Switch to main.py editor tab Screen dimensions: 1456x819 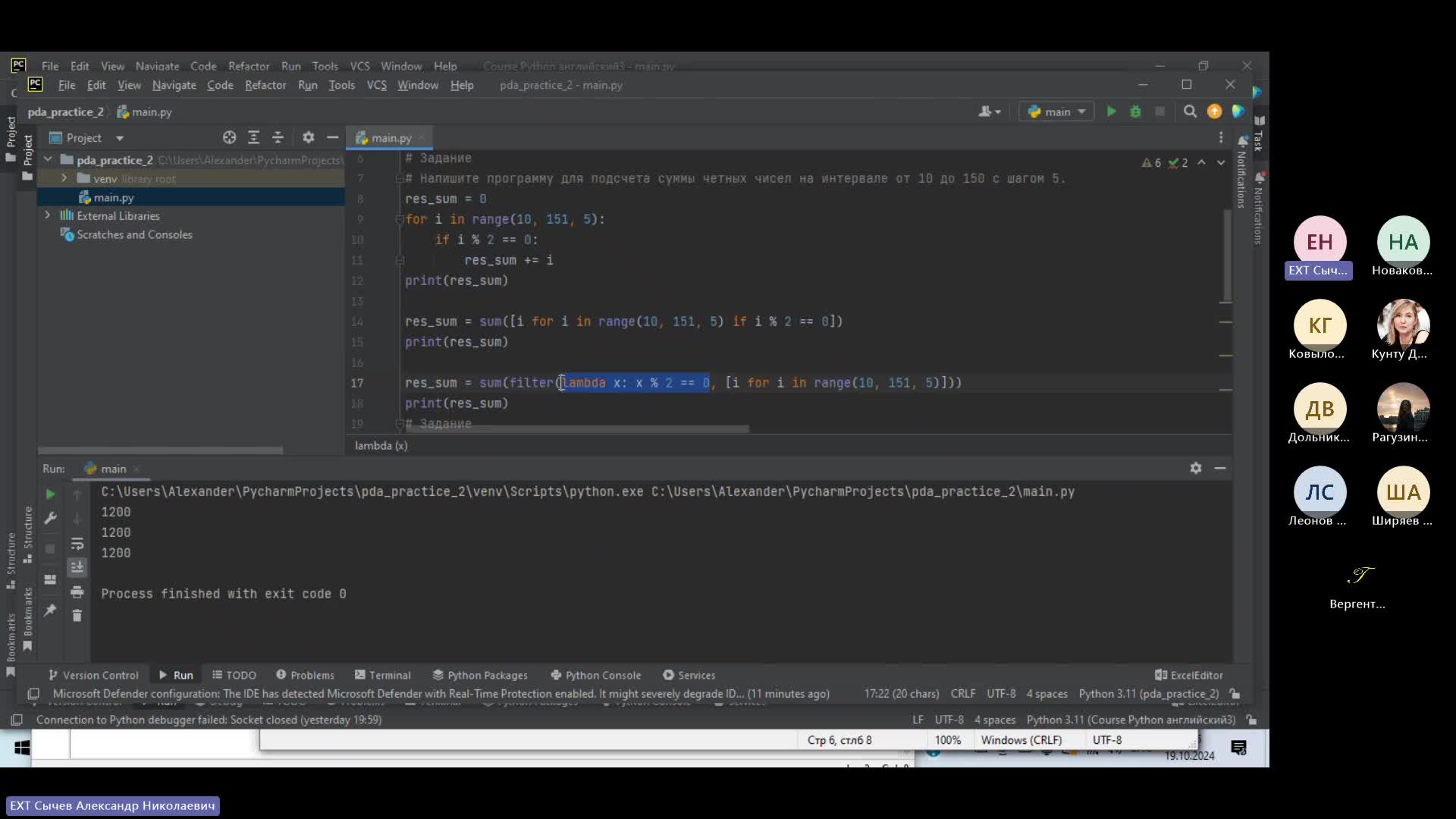(x=391, y=137)
